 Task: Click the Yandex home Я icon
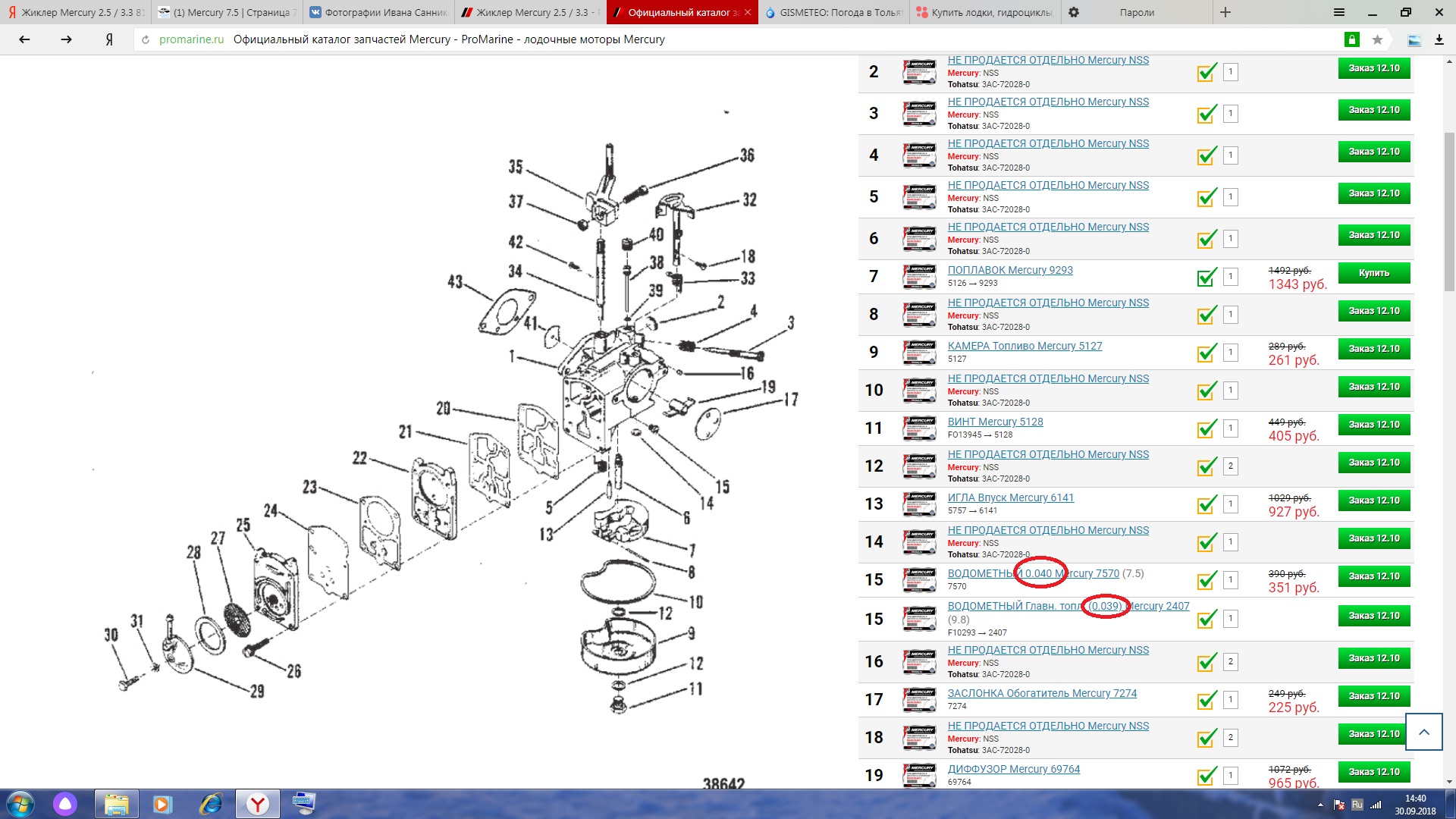point(109,39)
